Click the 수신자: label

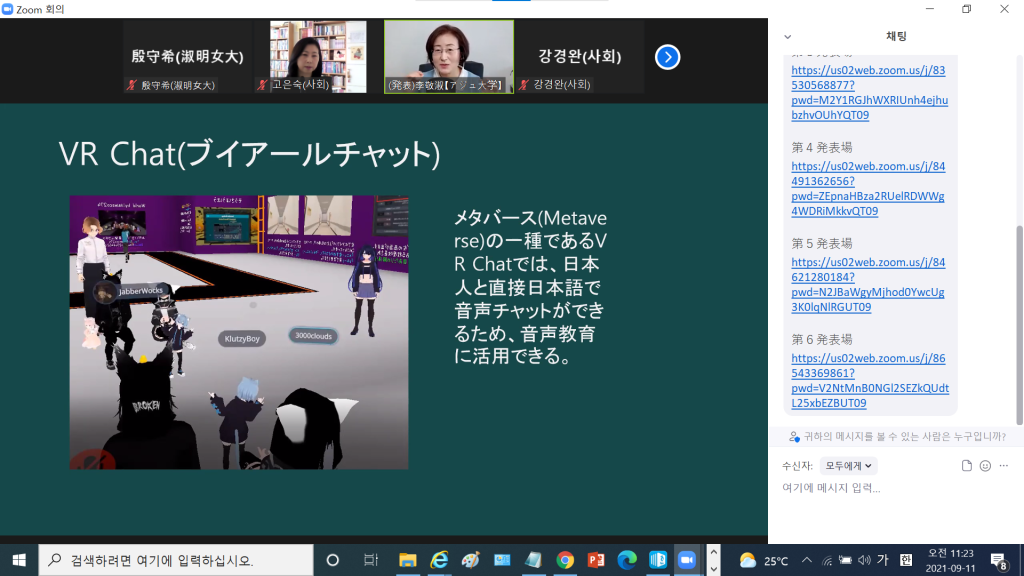797,466
